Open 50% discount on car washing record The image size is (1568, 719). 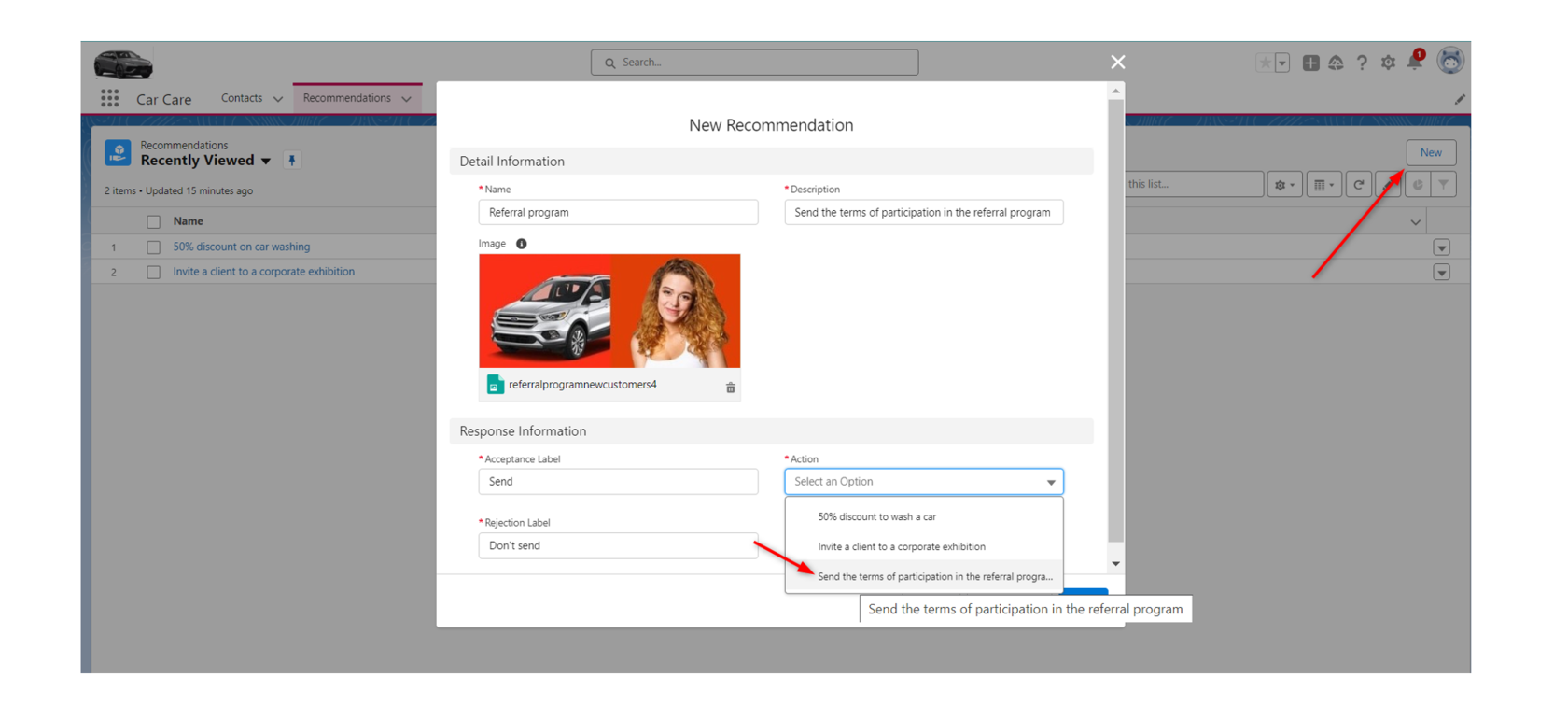pyautogui.click(x=242, y=247)
